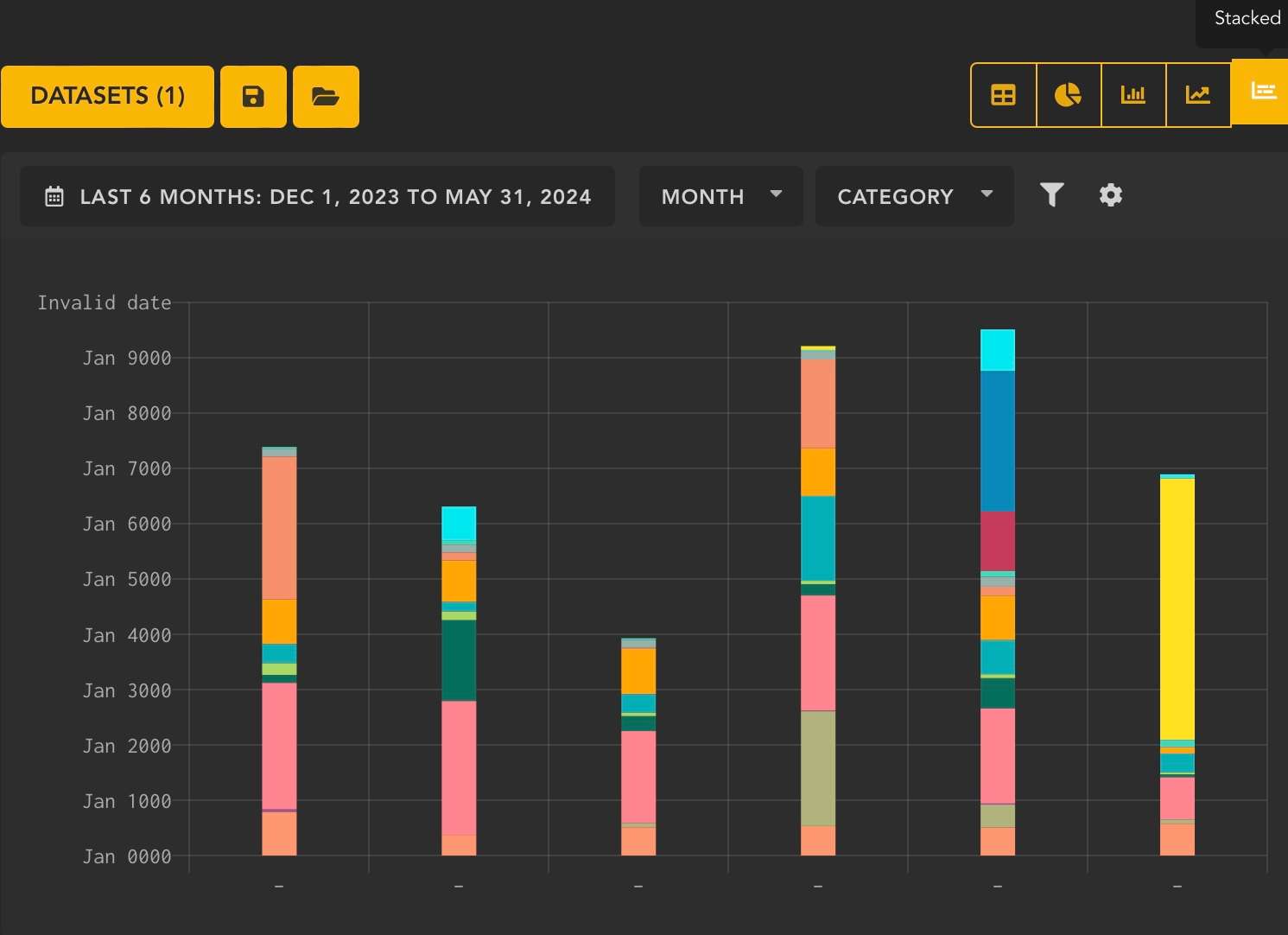
Task: Open the Datasets (1) panel
Action: click(107, 96)
